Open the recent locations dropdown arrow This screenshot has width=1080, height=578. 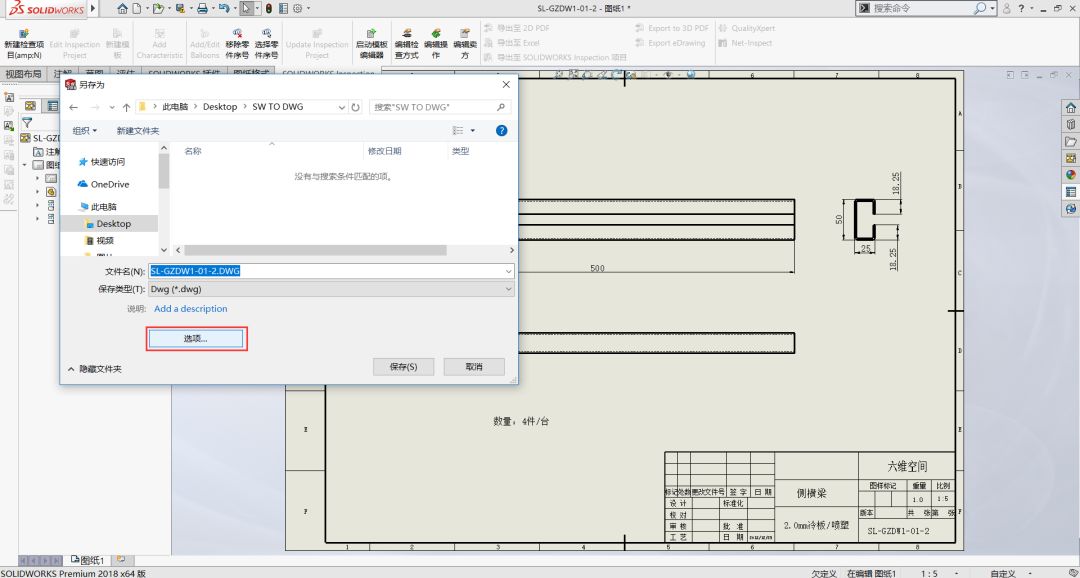pyautogui.click(x=112, y=107)
